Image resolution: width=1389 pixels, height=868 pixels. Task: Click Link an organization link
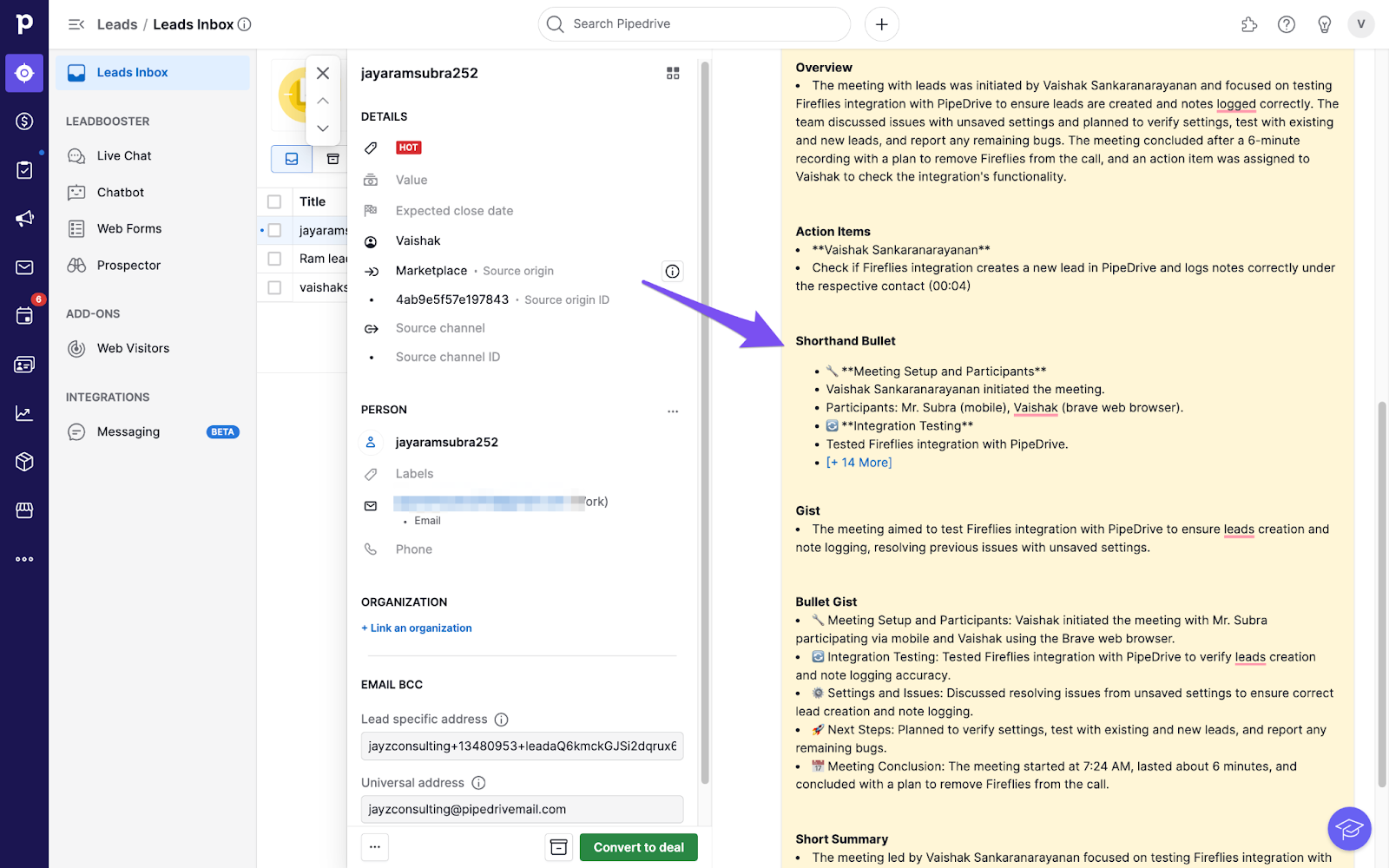tap(417, 628)
